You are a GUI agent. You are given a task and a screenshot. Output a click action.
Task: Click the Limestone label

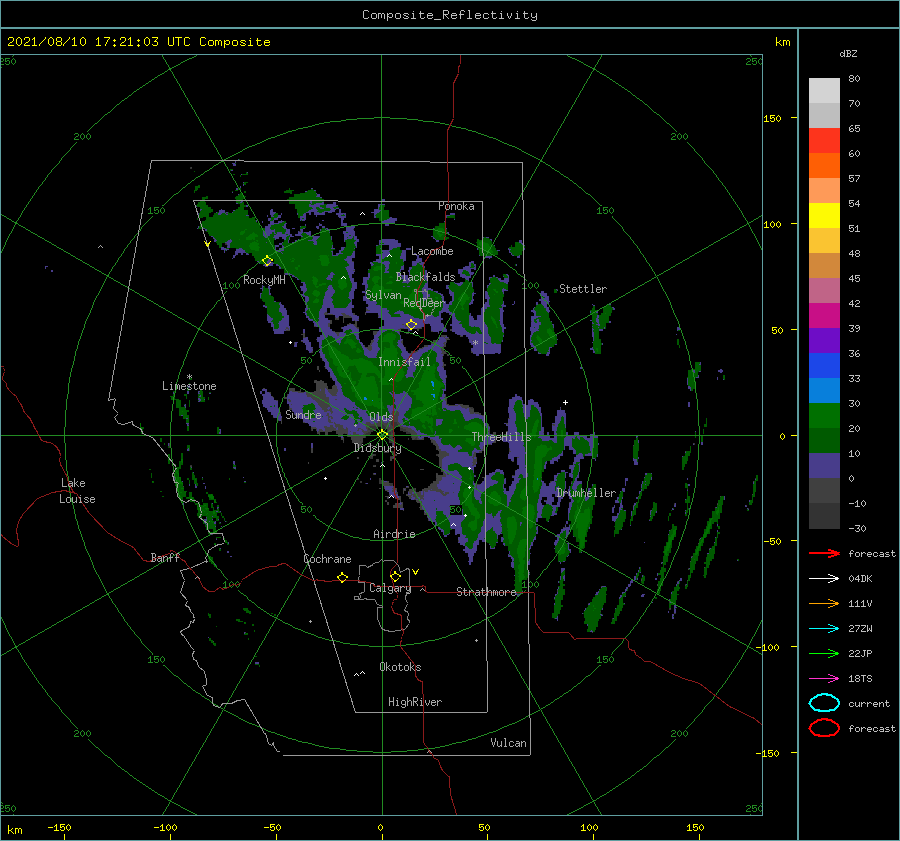pyautogui.click(x=189, y=386)
